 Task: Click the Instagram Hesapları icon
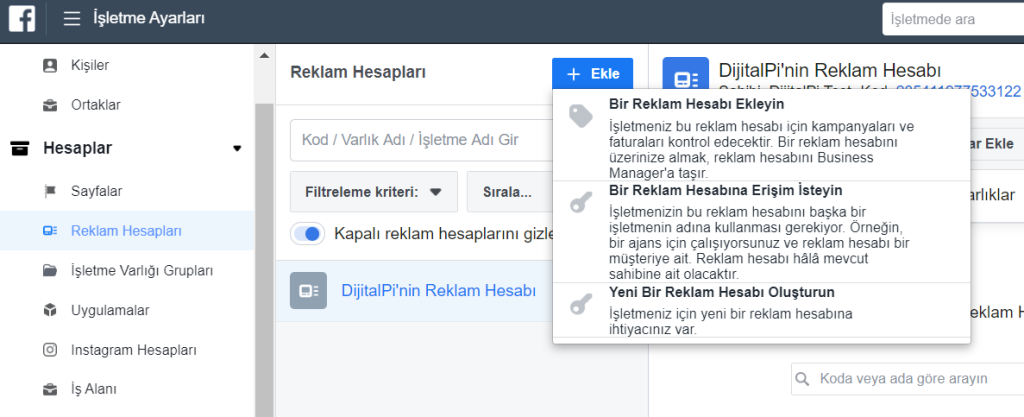50,350
